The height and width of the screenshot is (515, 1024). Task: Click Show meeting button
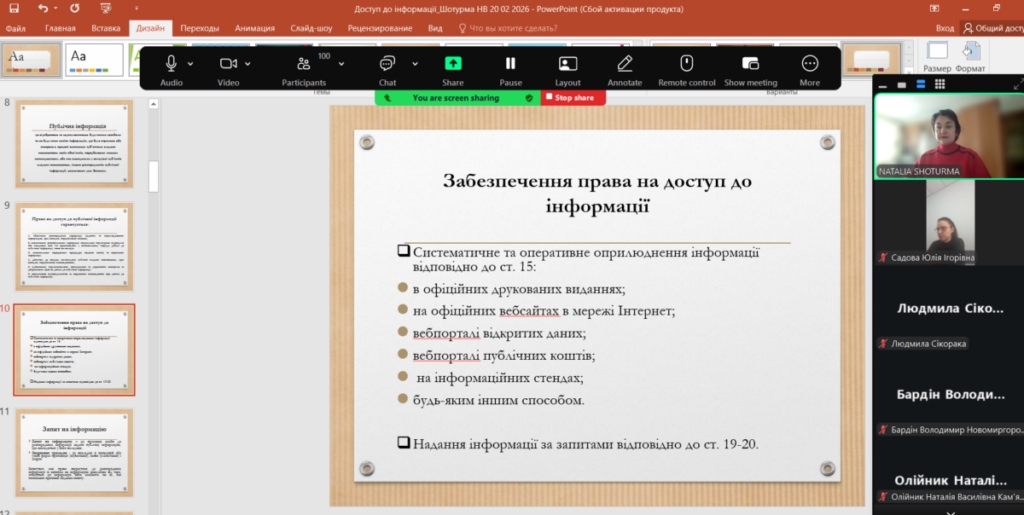[x=750, y=64]
